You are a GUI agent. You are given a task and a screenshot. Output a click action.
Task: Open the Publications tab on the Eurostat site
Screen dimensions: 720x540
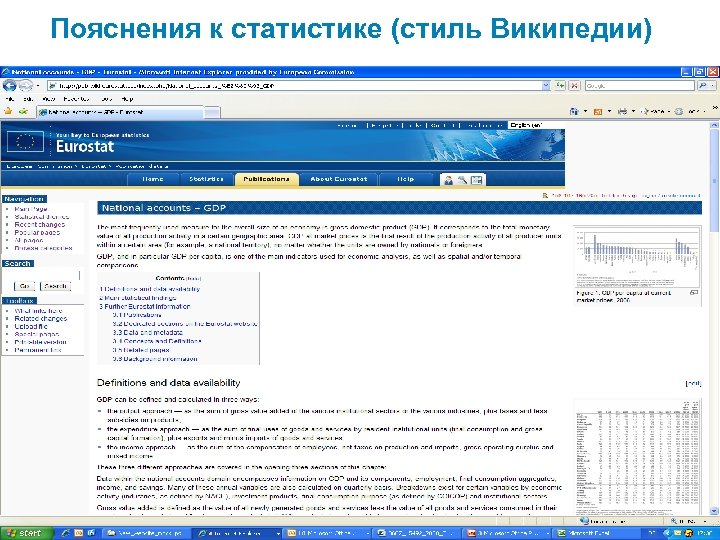[x=266, y=179]
